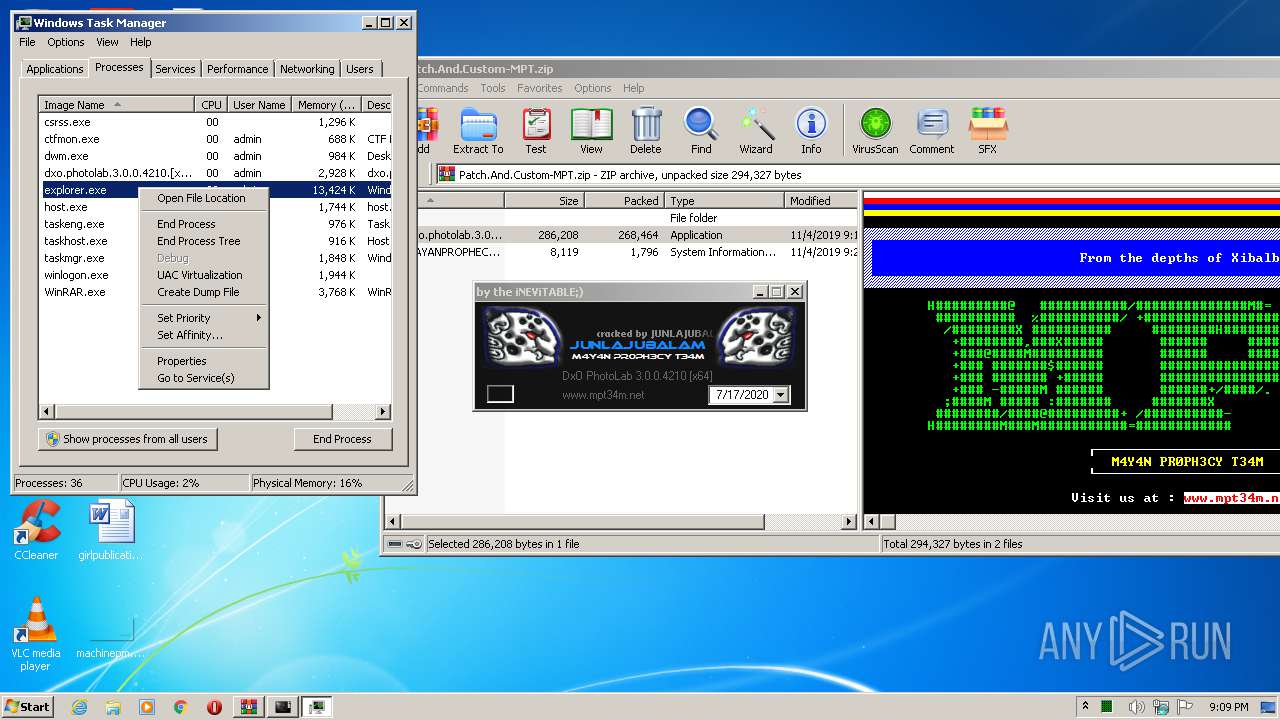Click the taskbar clock showing 9:09 PM

[1228, 707]
